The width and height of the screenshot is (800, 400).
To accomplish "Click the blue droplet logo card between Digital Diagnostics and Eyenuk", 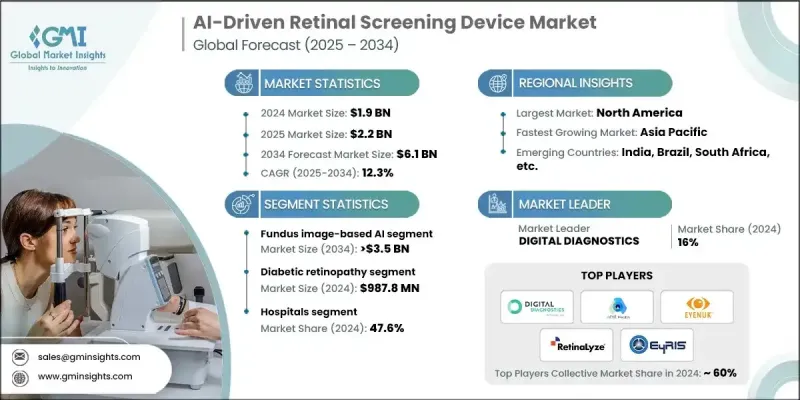I will click(x=616, y=306).
